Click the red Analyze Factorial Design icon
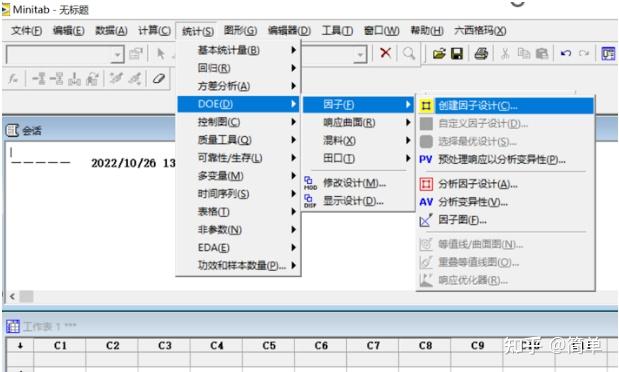Screen dimensions: 619x372 click(426, 184)
